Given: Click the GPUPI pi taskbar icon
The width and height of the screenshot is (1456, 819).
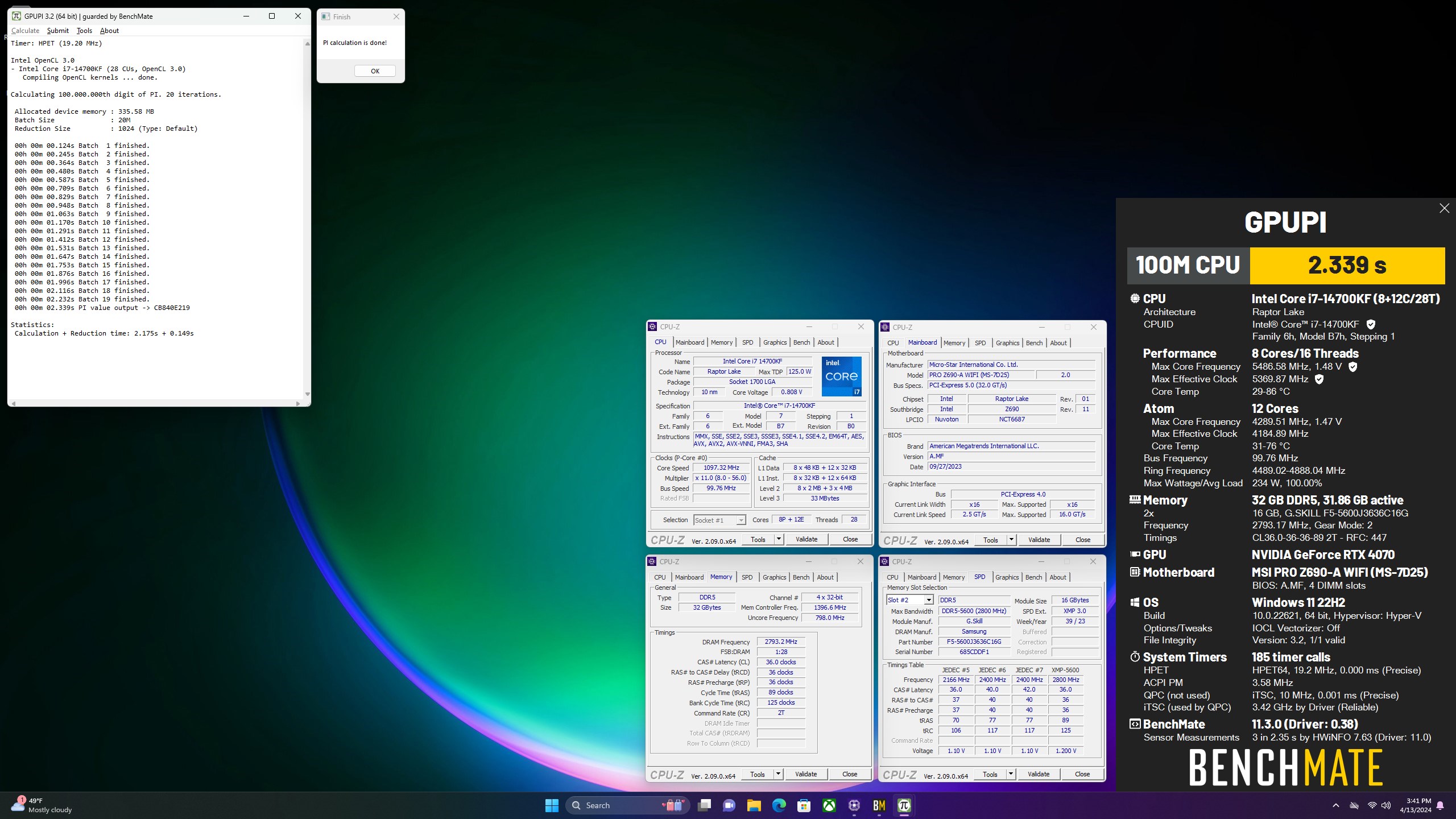Looking at the screenshot, I should point(904,805).
